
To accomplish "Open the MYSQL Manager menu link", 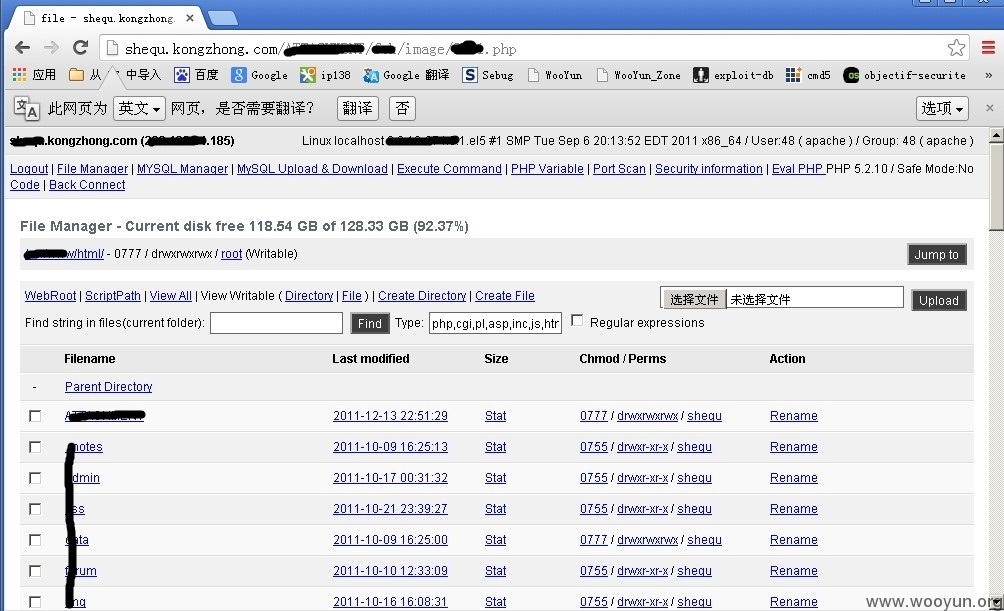I will tap(182, 168).
